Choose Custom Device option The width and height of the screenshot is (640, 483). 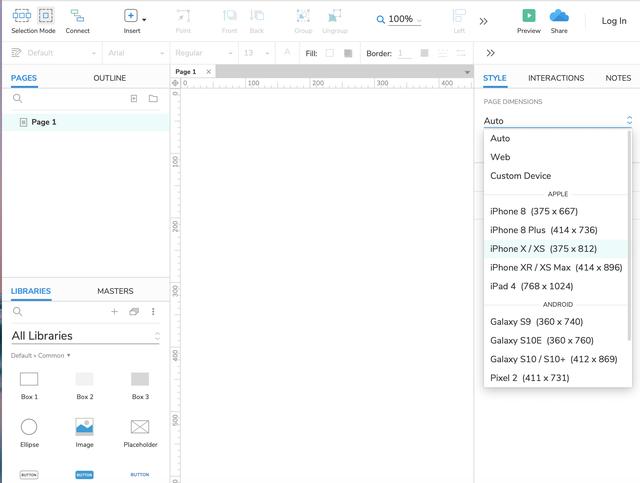556,176
